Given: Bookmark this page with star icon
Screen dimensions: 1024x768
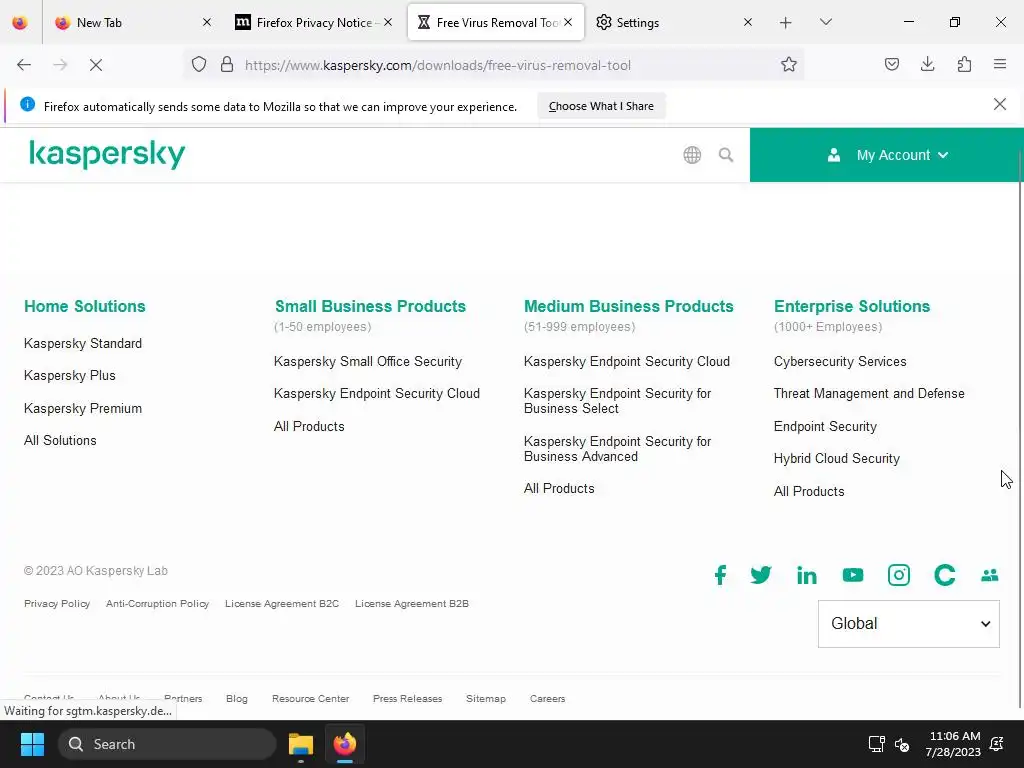Looking at the screenshot, I should tap(789, 65).
